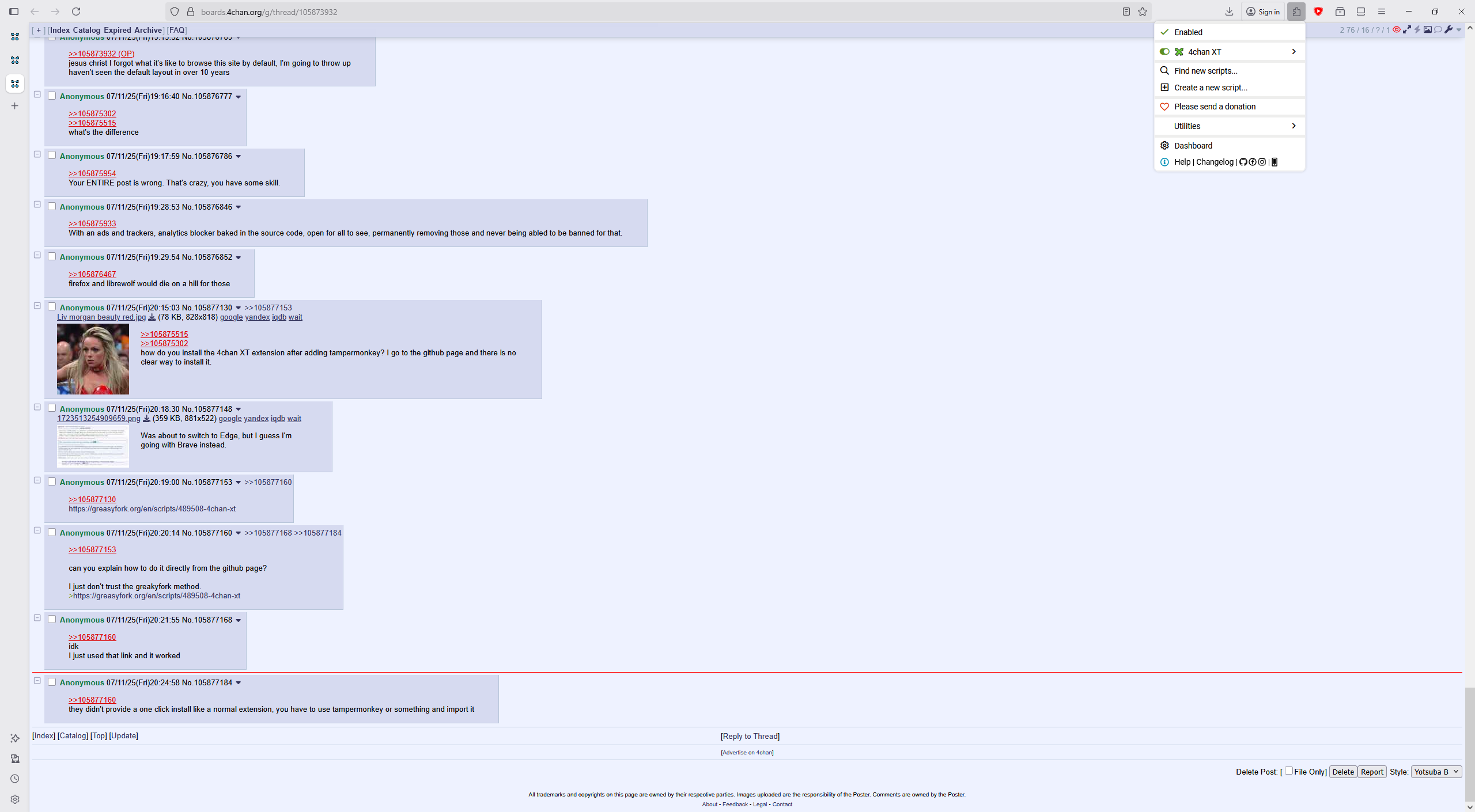The width and height of the screenshot is (1475, 812).
Task: Click the red eye thread watcher icon
Action: [1397, 30]
